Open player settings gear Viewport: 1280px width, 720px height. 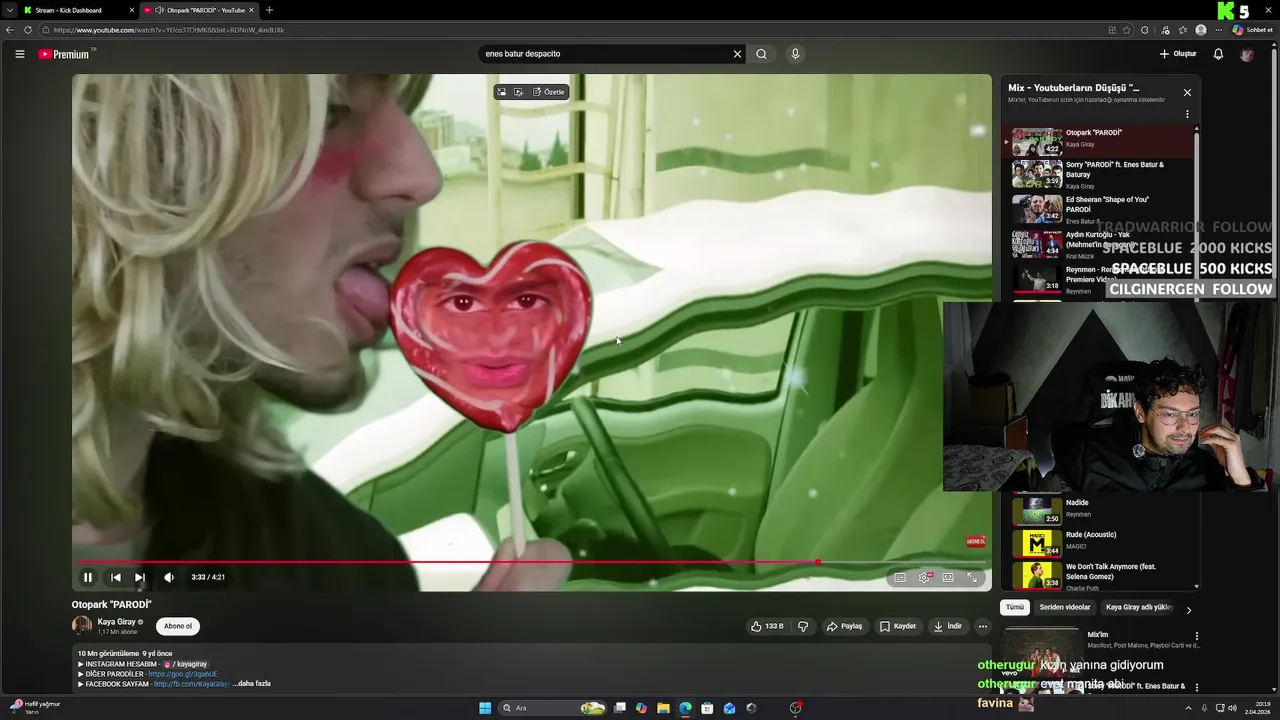point(924,577)
